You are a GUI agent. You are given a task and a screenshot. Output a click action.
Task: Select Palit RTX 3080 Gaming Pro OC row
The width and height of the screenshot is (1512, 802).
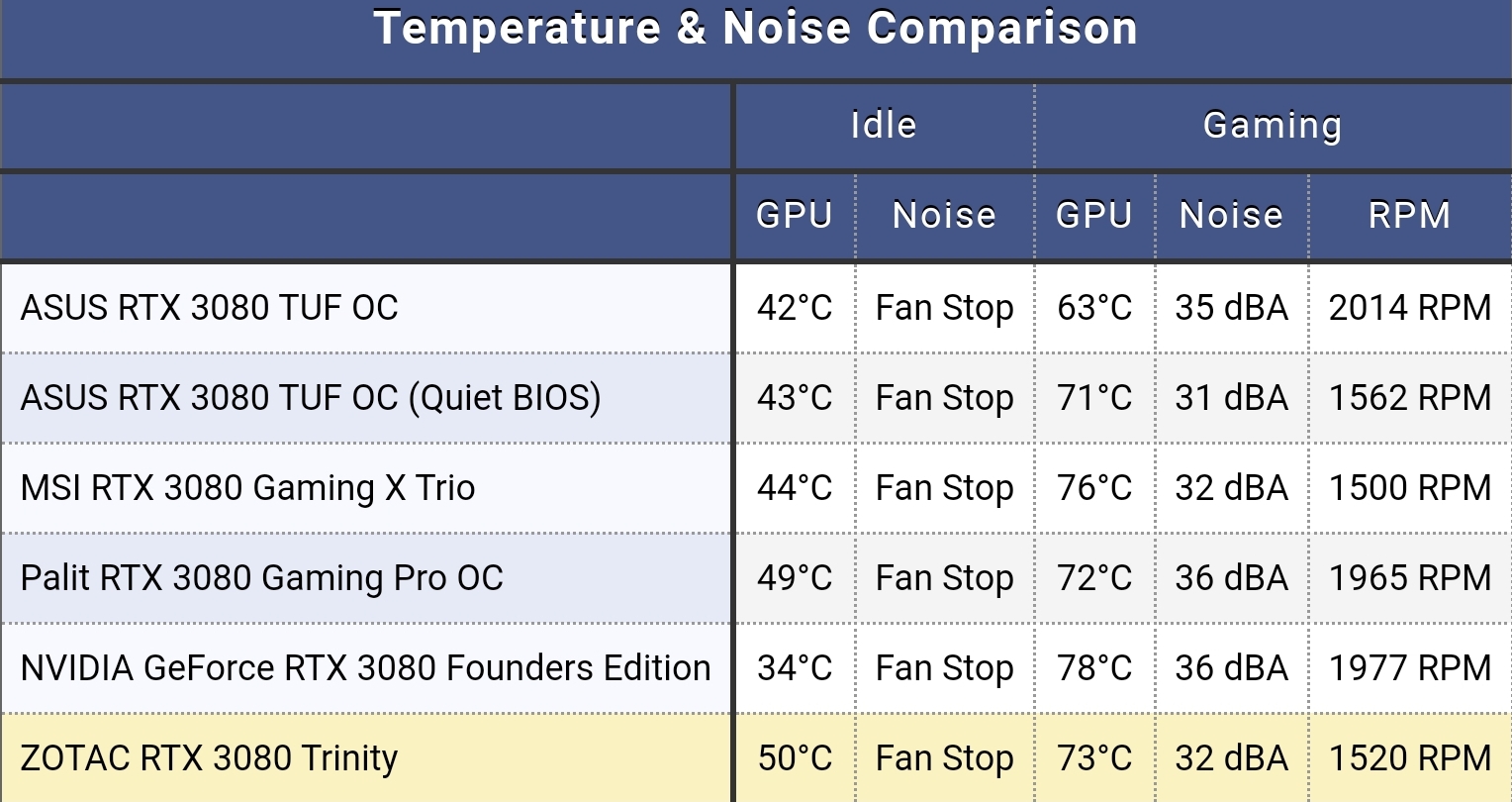[x=756, y=578]
